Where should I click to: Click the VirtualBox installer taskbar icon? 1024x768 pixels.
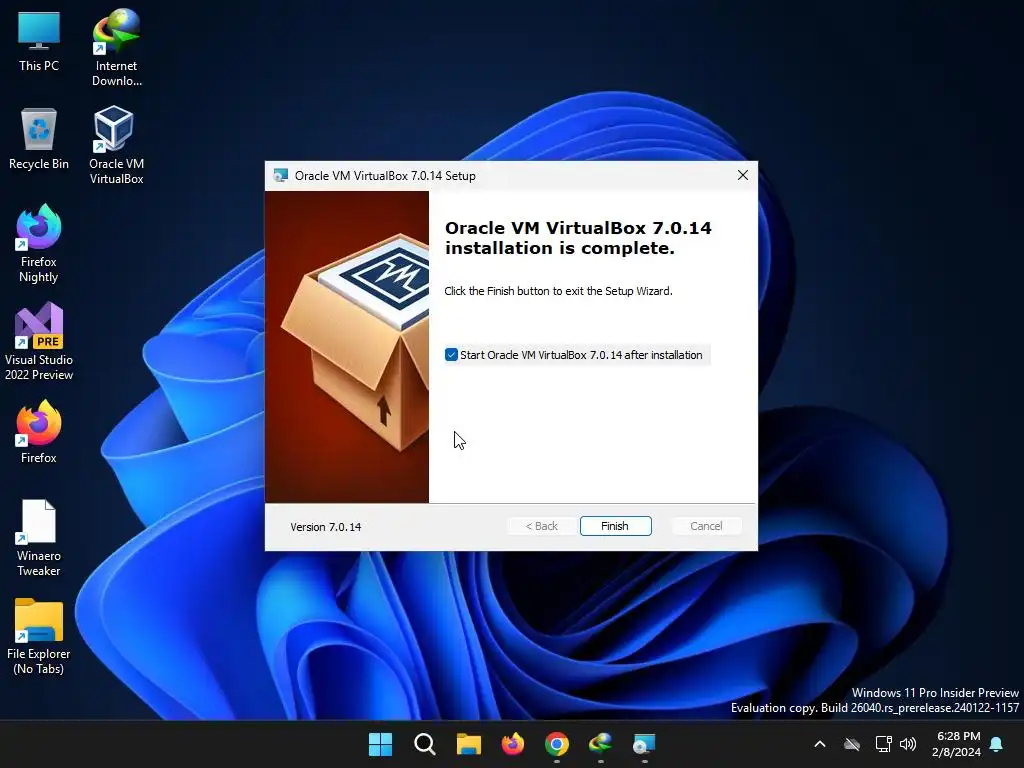pyautogui.click(x=644, y=744)
